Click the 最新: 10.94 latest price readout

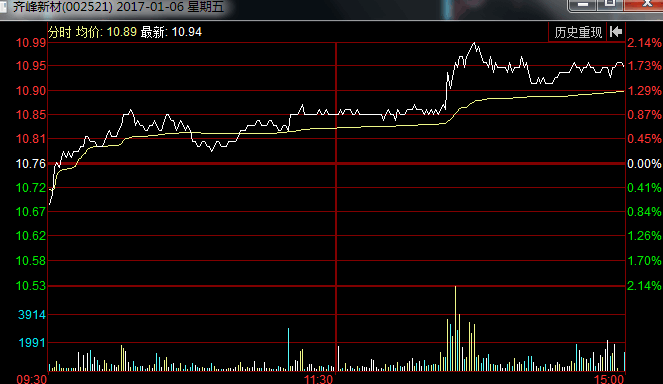coord(171,32)
